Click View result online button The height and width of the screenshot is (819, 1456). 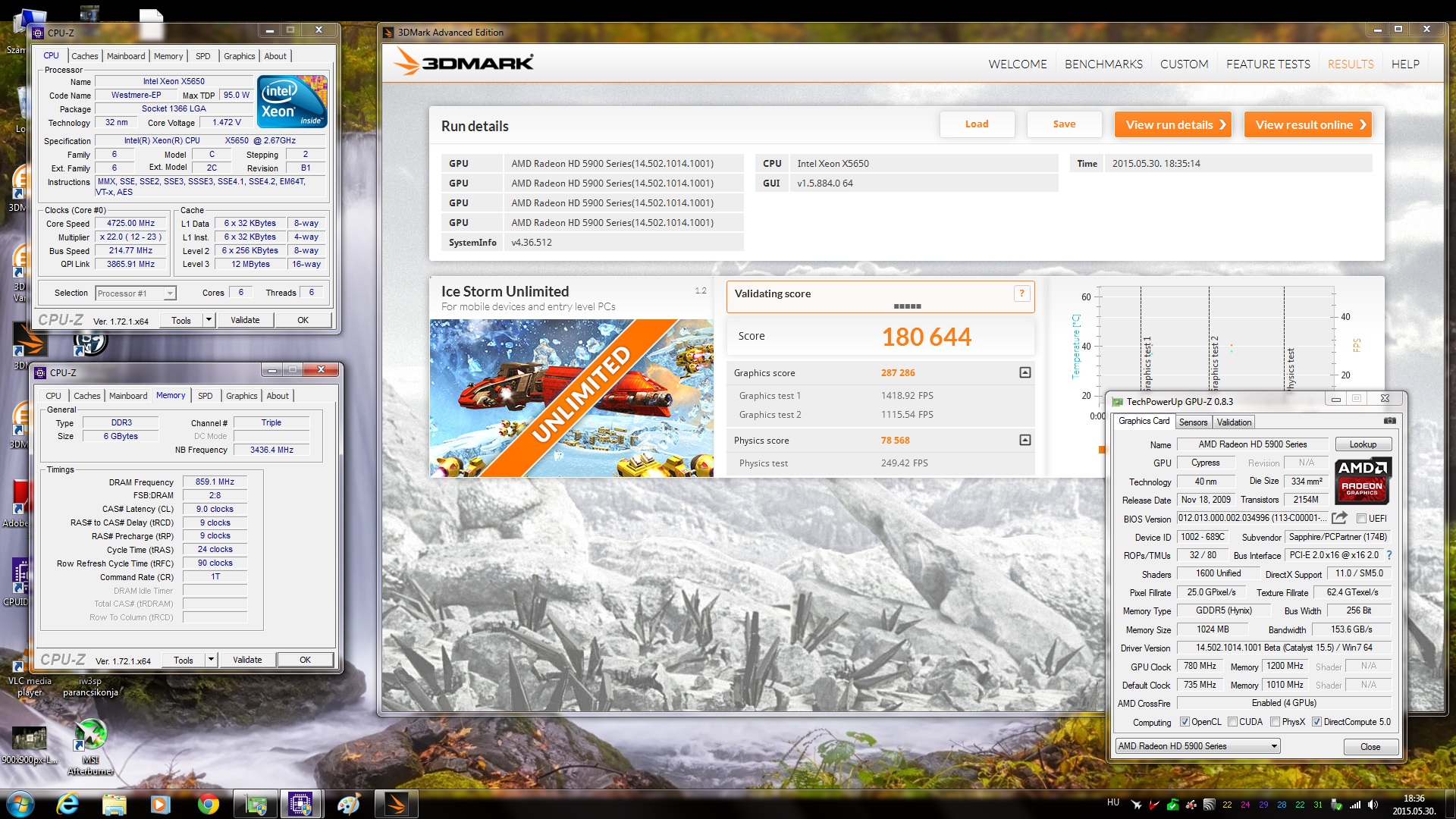(x=1307, y=124)
